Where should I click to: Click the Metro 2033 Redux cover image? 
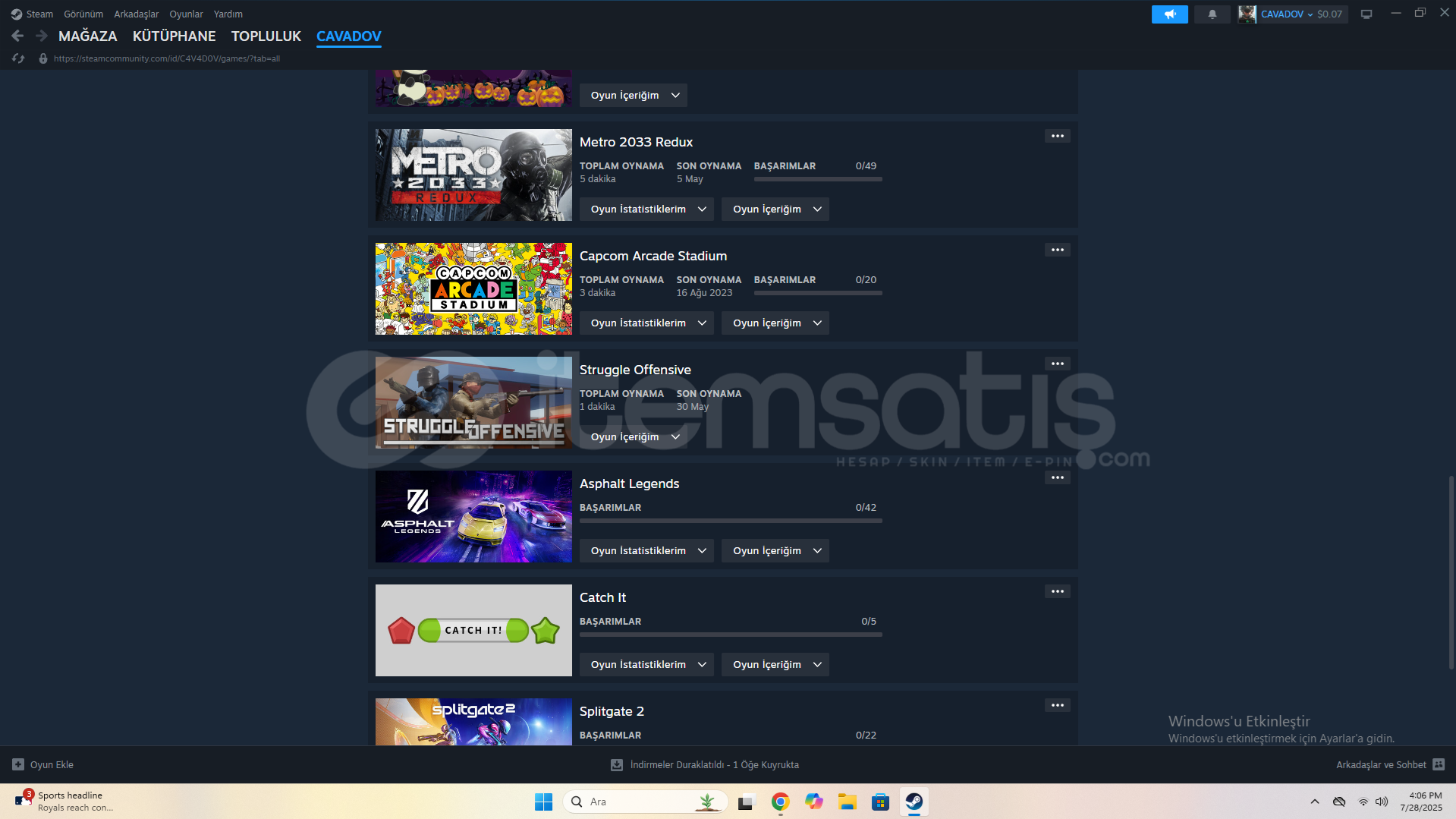pyautogui.click(x=473, y=175)
